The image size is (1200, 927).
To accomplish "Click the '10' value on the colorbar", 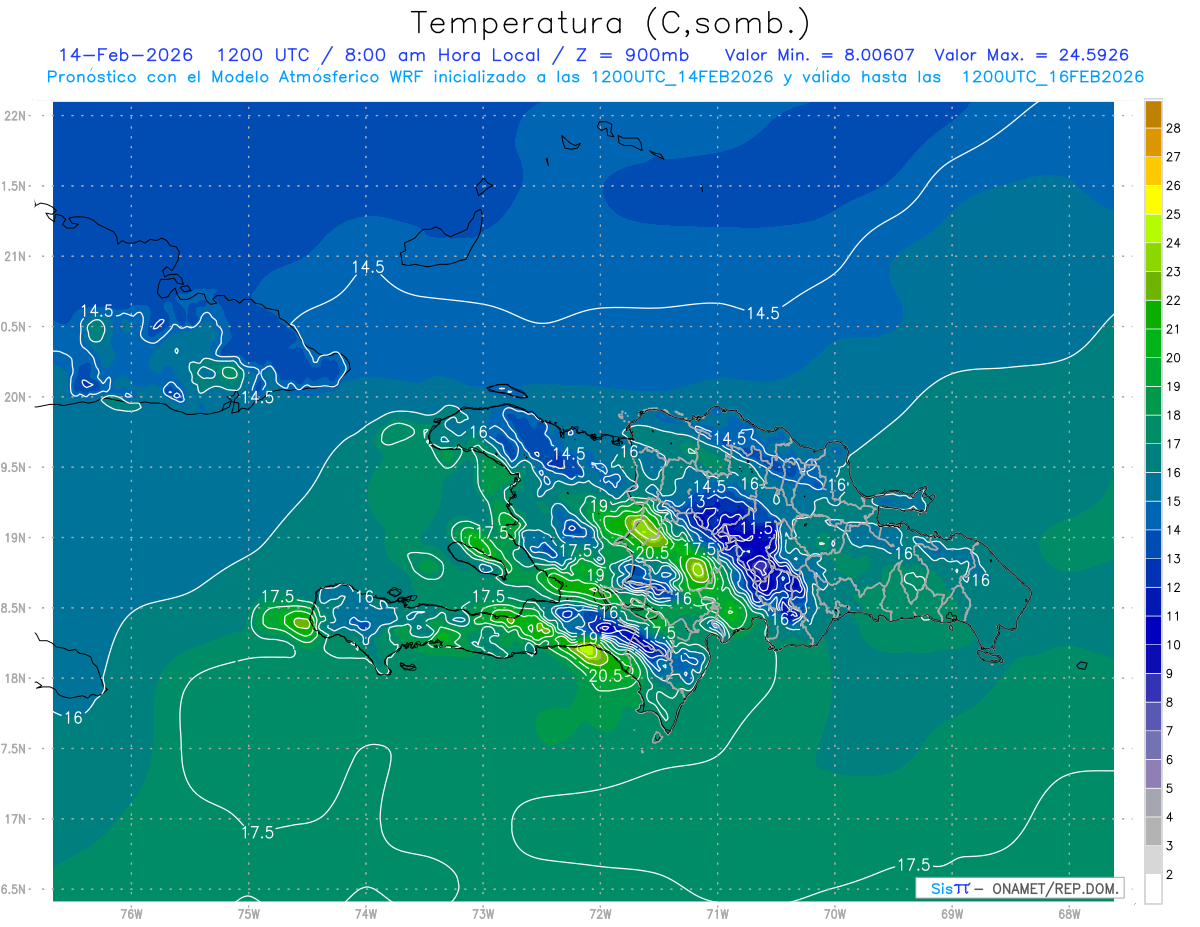I will pos(1174,645).
